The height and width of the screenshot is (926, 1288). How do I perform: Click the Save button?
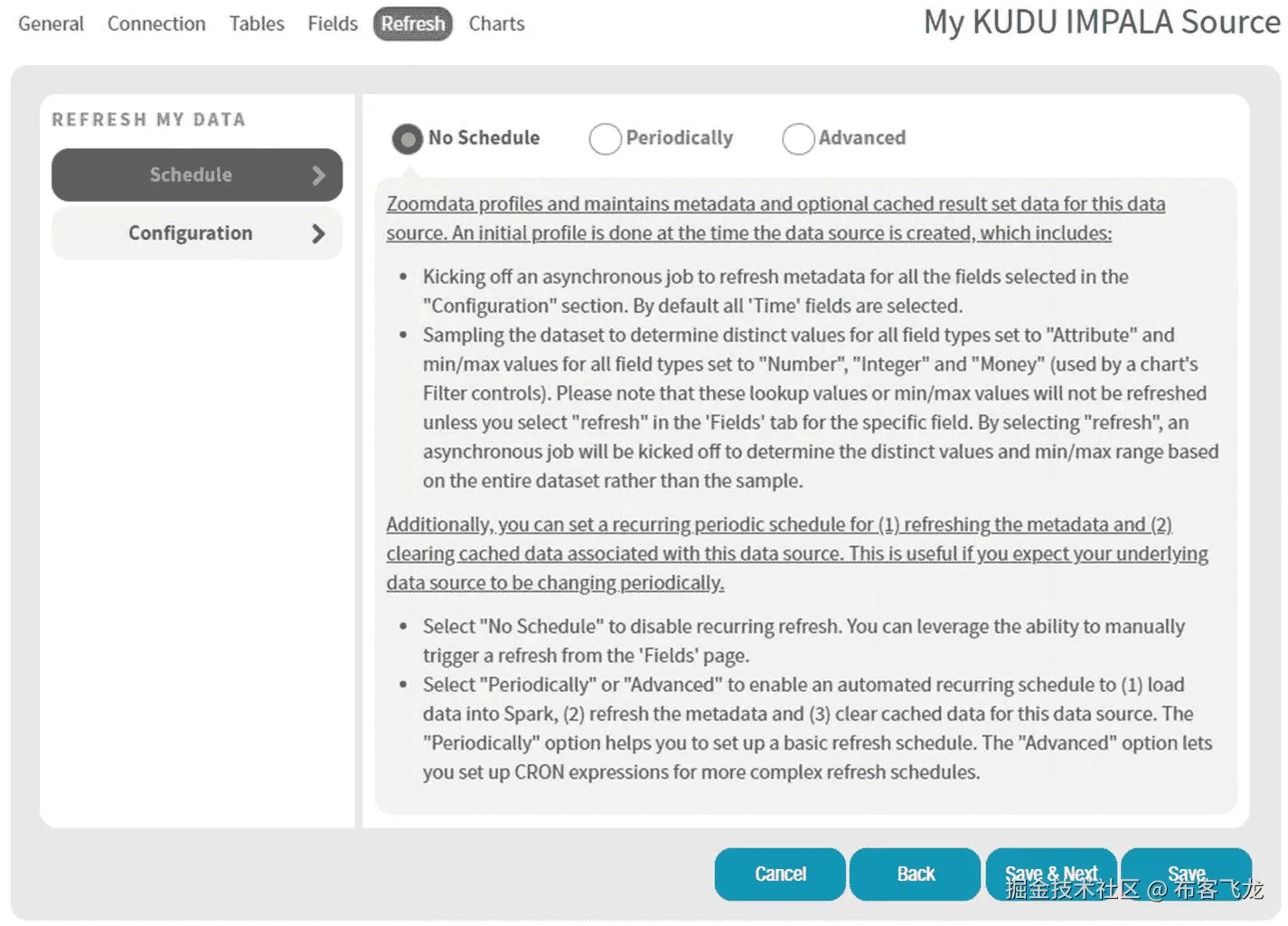coord(1186,874)
